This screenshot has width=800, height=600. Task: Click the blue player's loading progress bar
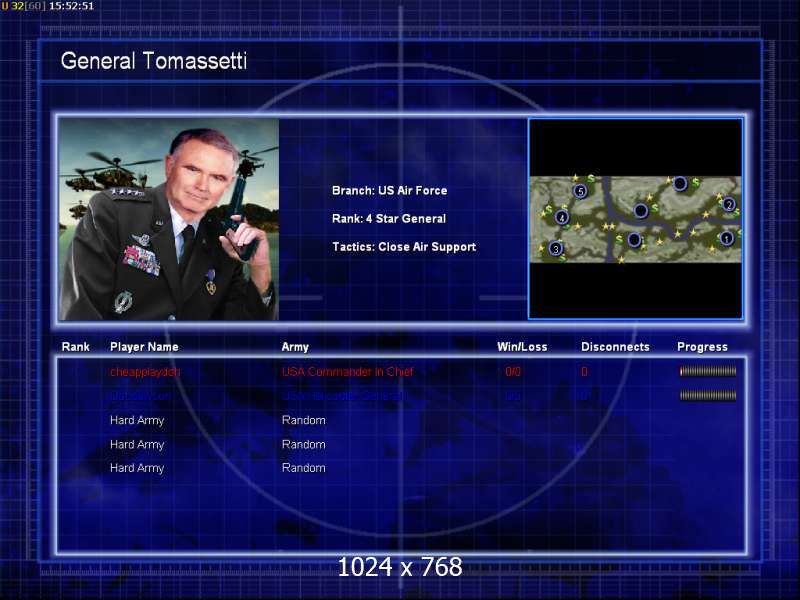pos(708,395)
